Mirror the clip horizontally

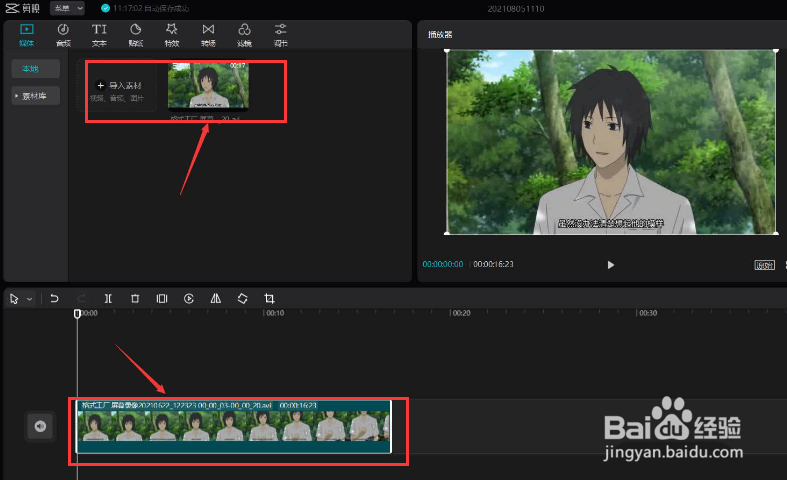point(215,299)
